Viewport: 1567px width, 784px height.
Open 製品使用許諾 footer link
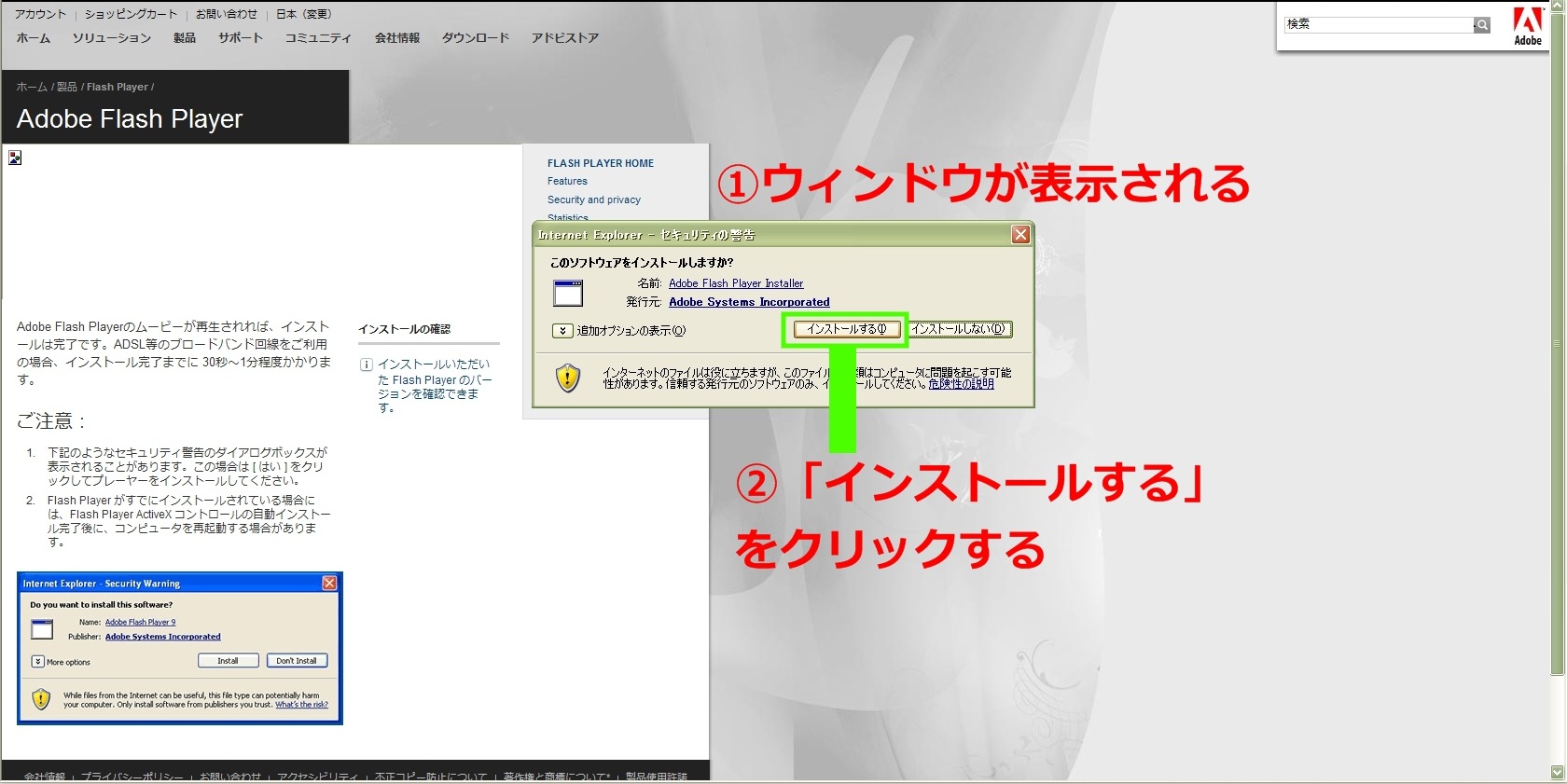[657, 777]
